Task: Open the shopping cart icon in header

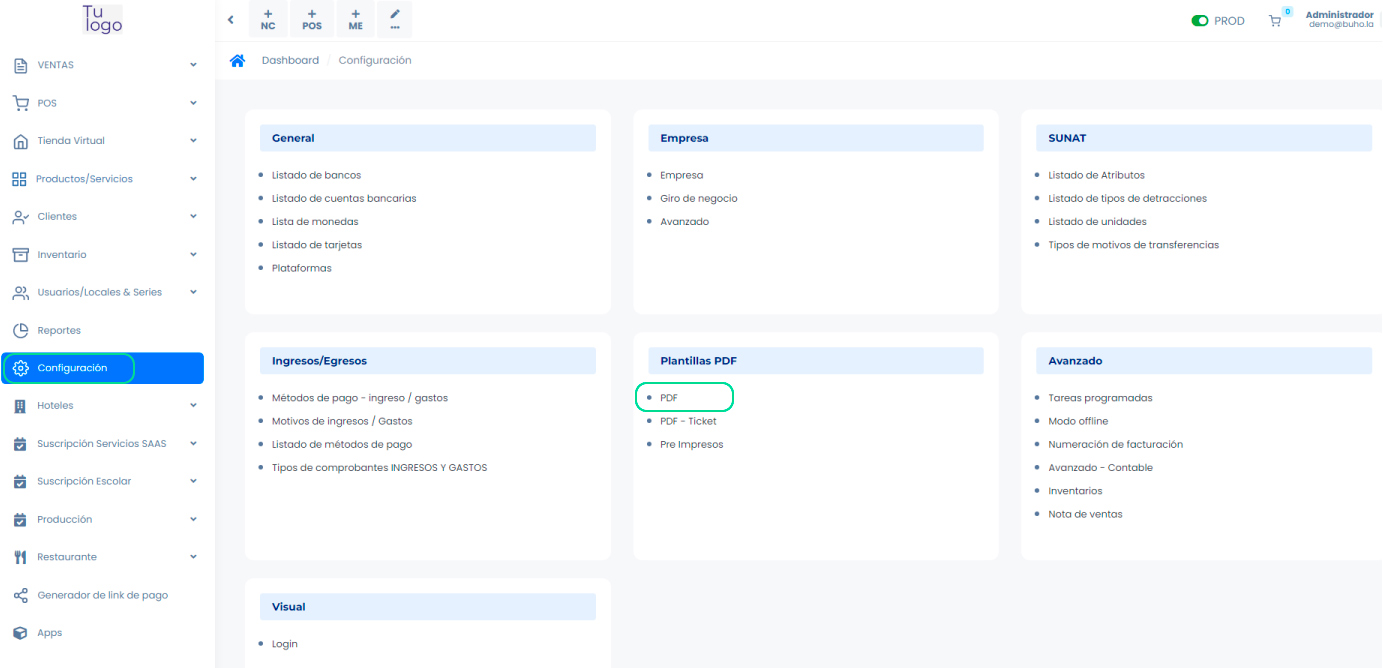Action: tap(1275, 21)
